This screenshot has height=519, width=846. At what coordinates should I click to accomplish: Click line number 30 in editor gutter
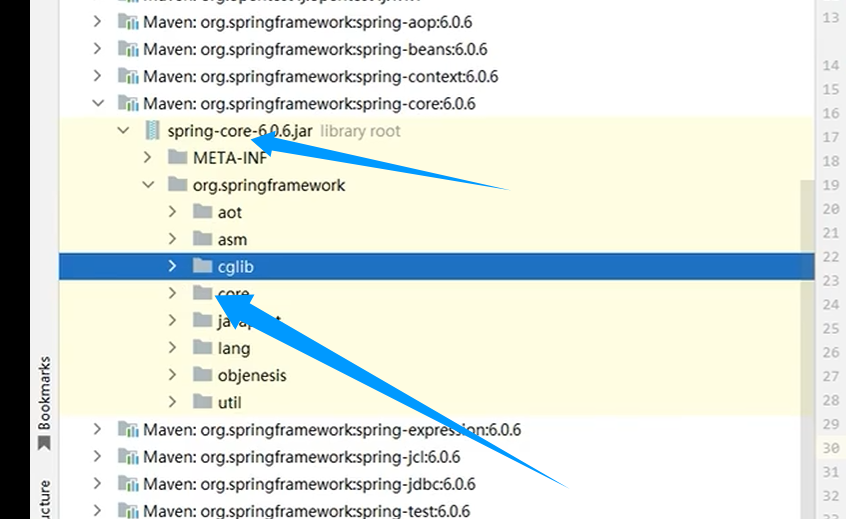click(x=831, y=448)
